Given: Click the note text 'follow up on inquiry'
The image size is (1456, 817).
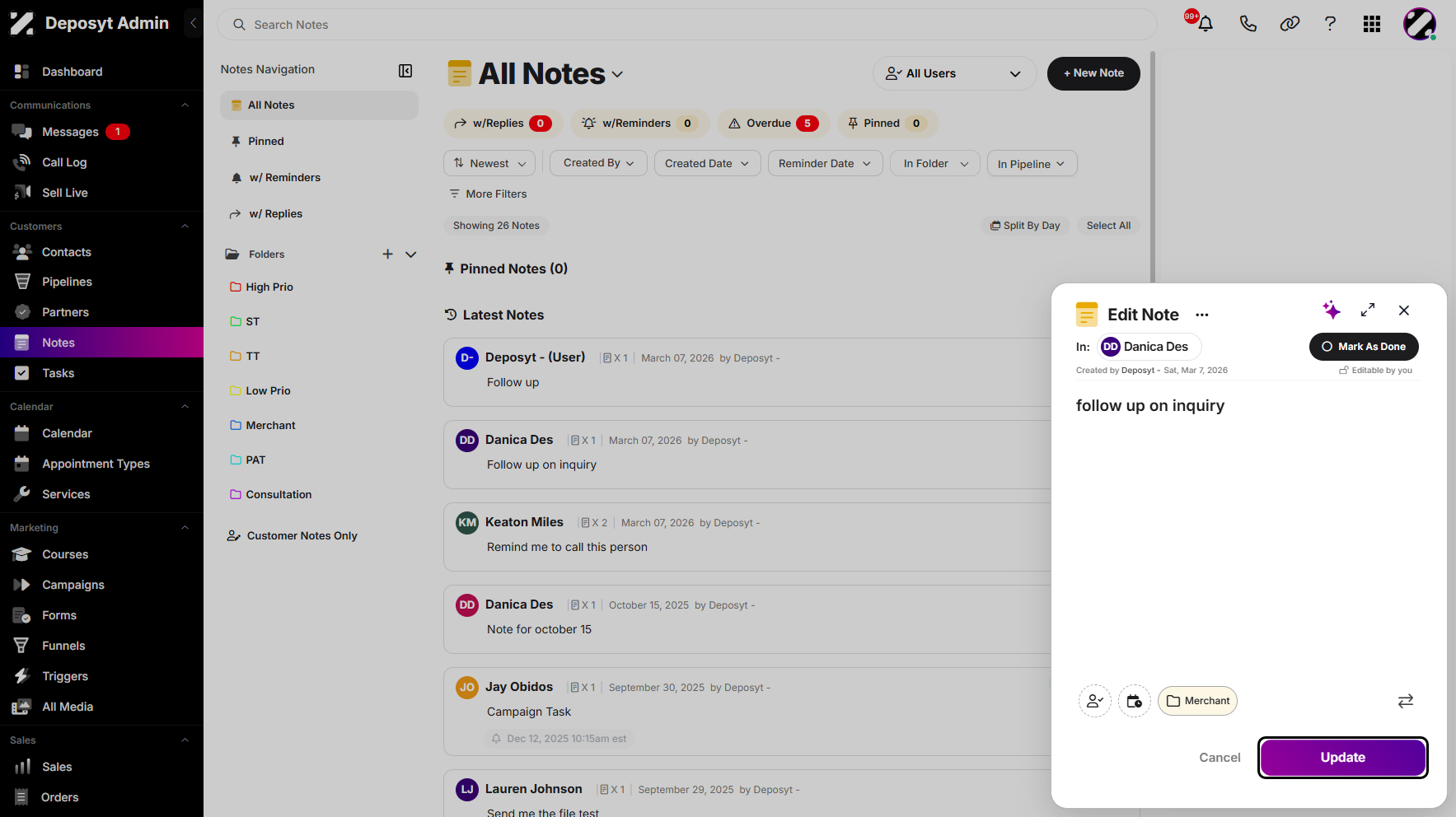Looking at the screenshot, I should (x=1150, y=405).
